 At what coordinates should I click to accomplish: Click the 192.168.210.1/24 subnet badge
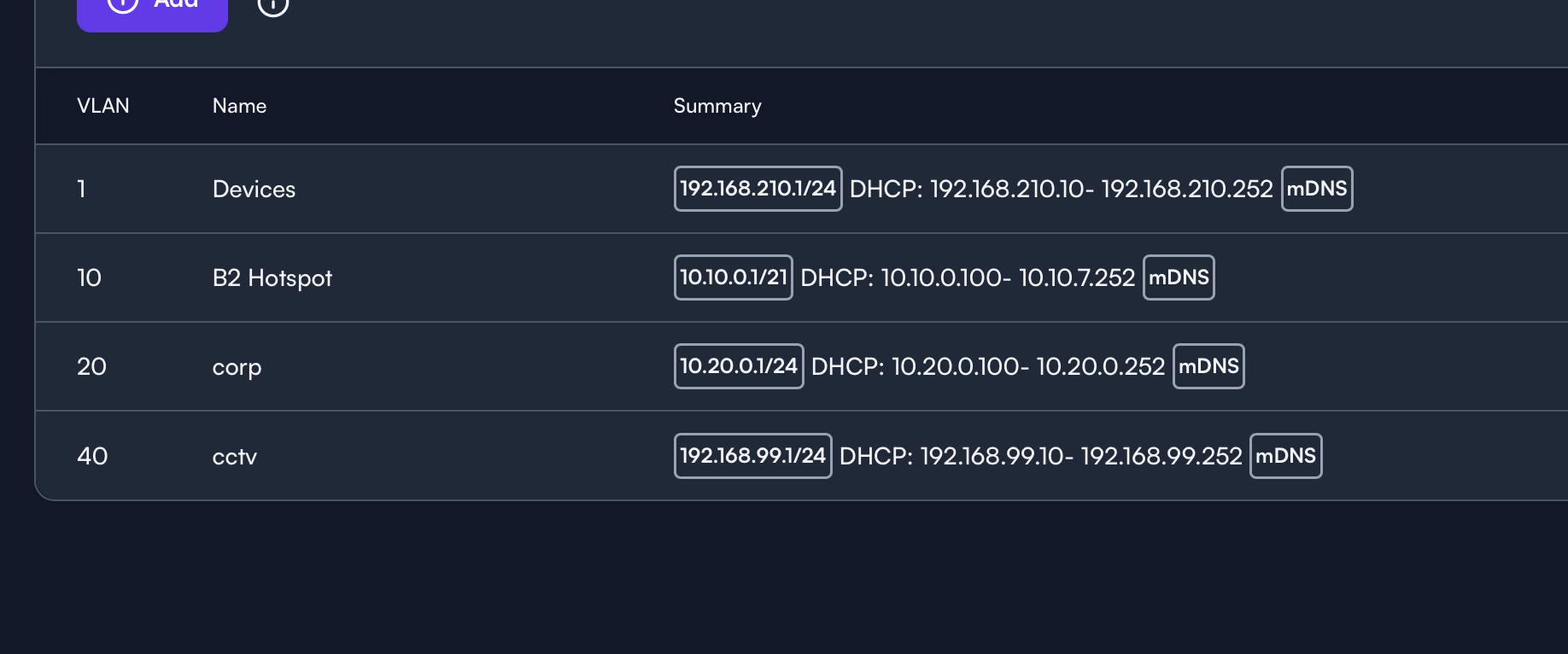(x=758, y=189)
